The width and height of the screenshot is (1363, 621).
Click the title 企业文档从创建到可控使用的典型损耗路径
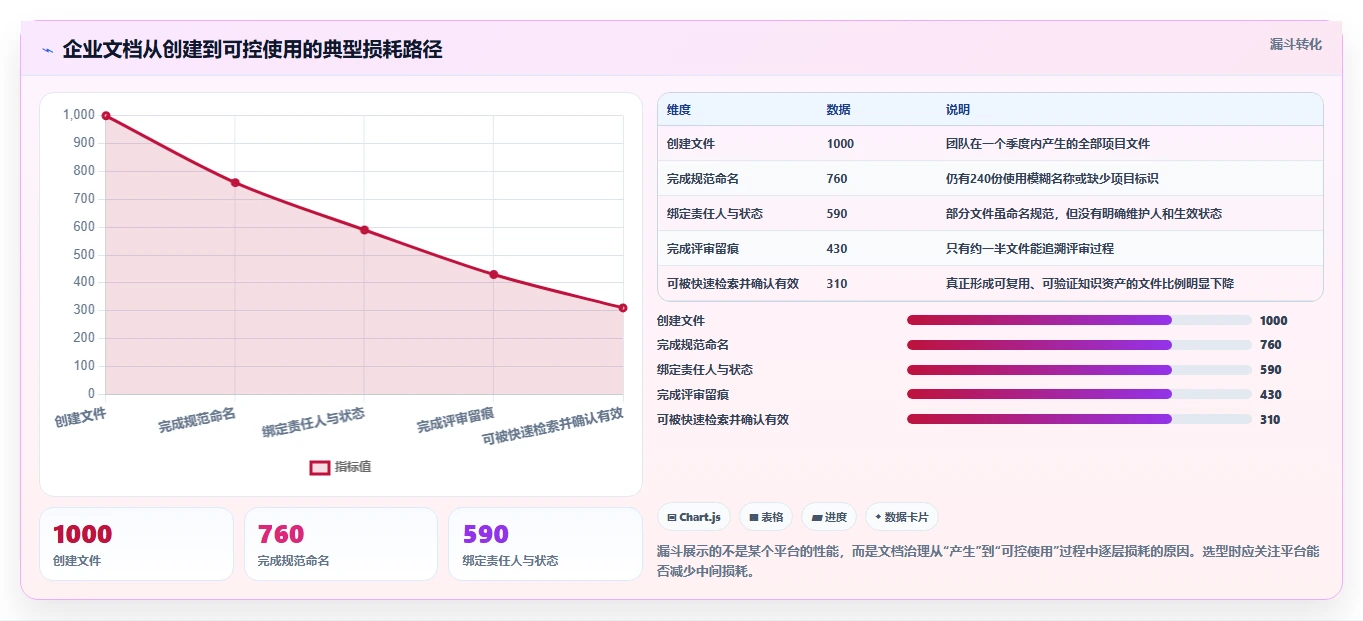[x=252, y=49]
